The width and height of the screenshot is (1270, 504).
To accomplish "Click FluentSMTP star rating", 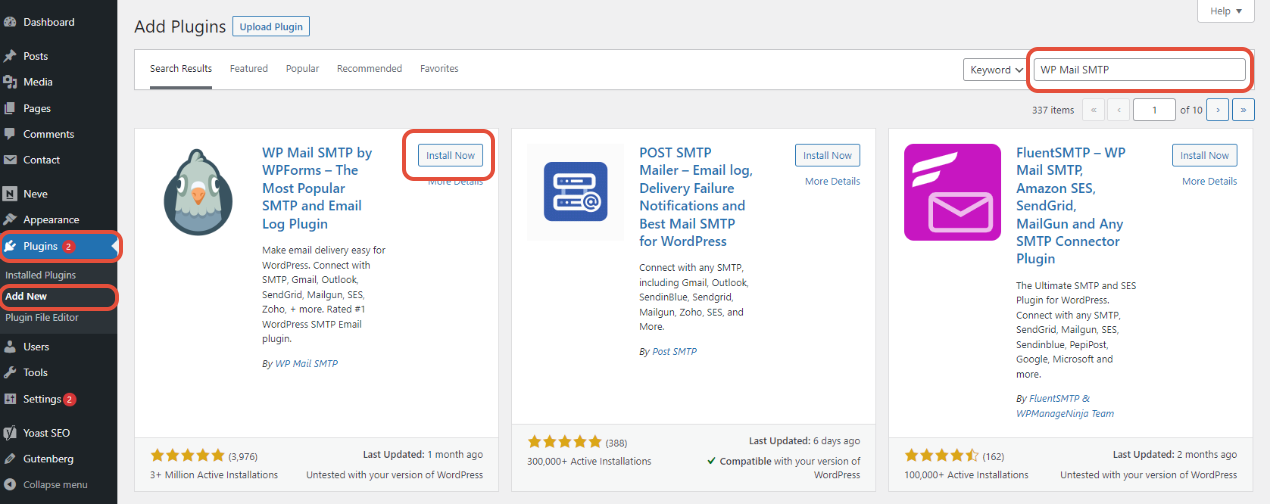I will tap(942, 455).
